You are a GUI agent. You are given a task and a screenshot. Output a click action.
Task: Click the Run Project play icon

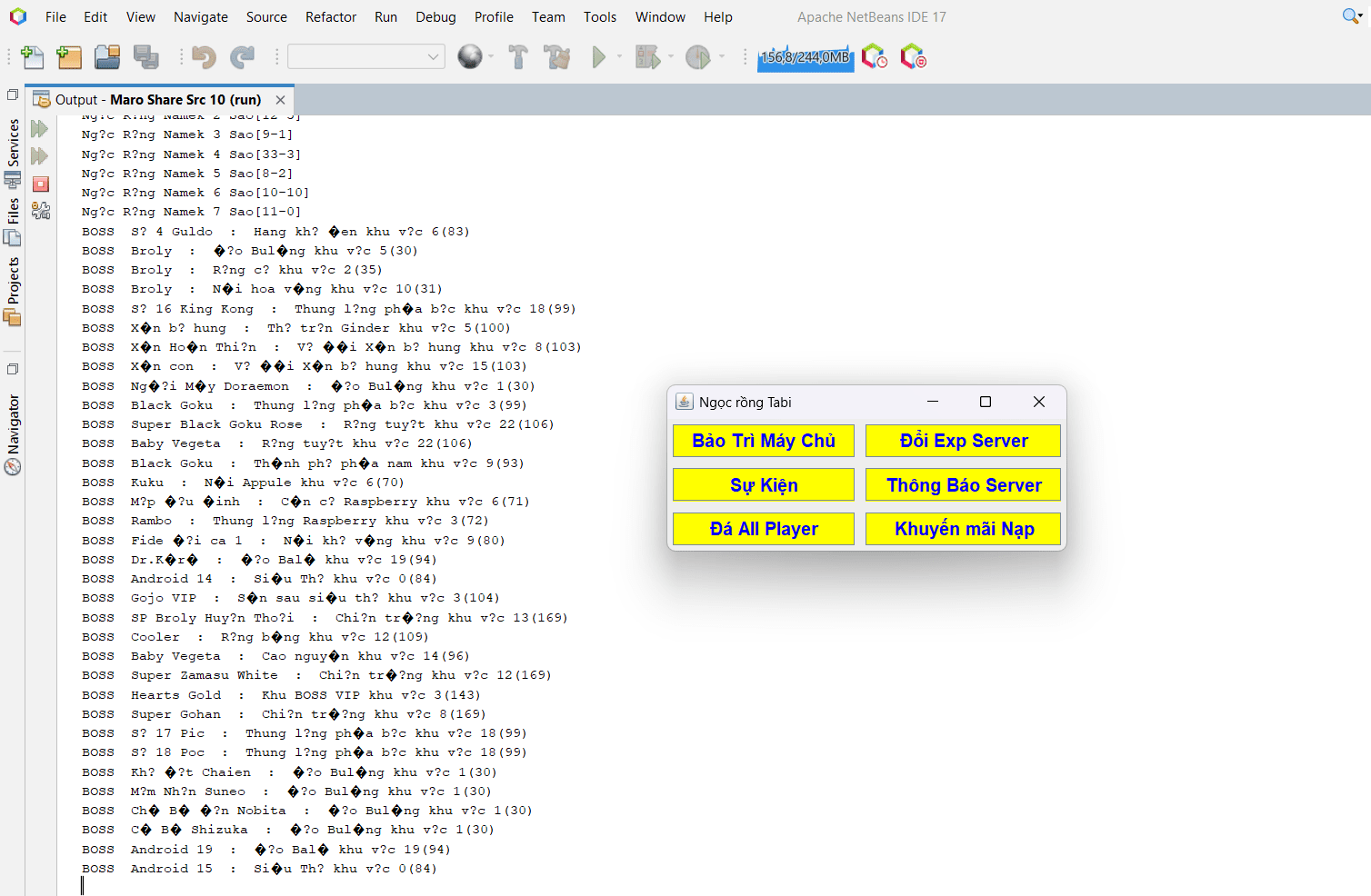tap(598, 57)
